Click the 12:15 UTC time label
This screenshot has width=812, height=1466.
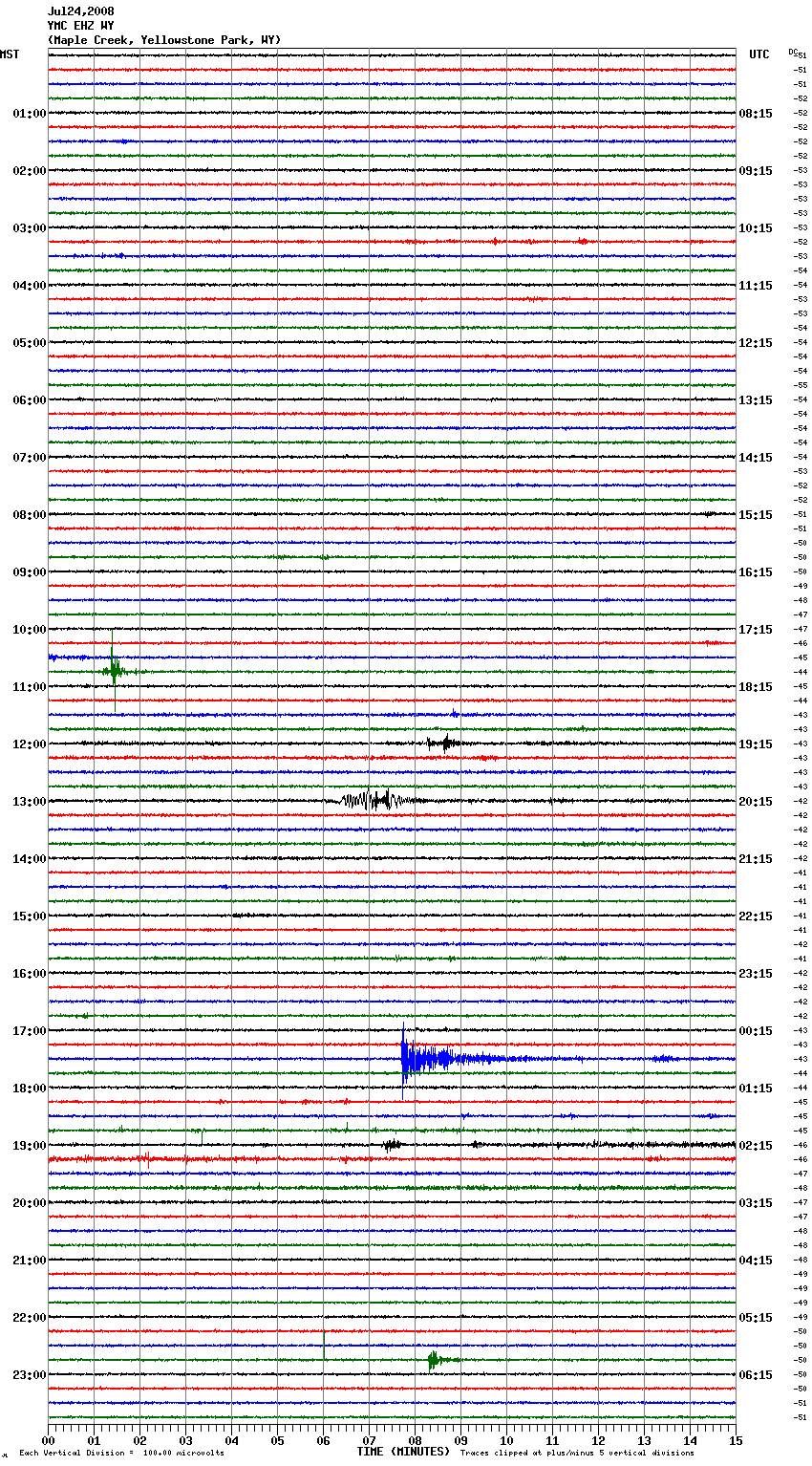[x=756, y=343]
